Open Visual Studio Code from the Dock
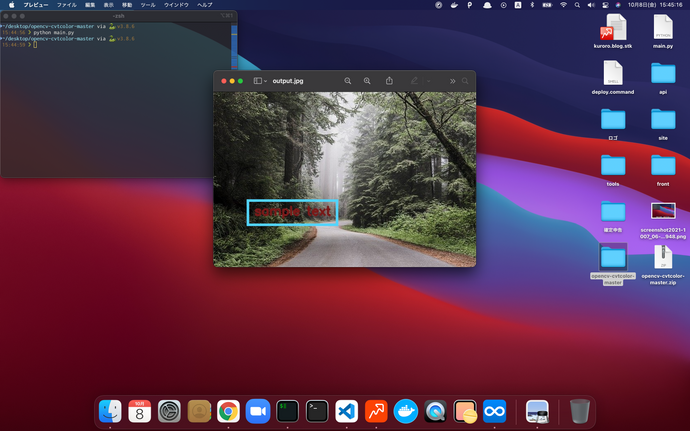The width and height of the screenshot is (690, 431). point(346,411)
